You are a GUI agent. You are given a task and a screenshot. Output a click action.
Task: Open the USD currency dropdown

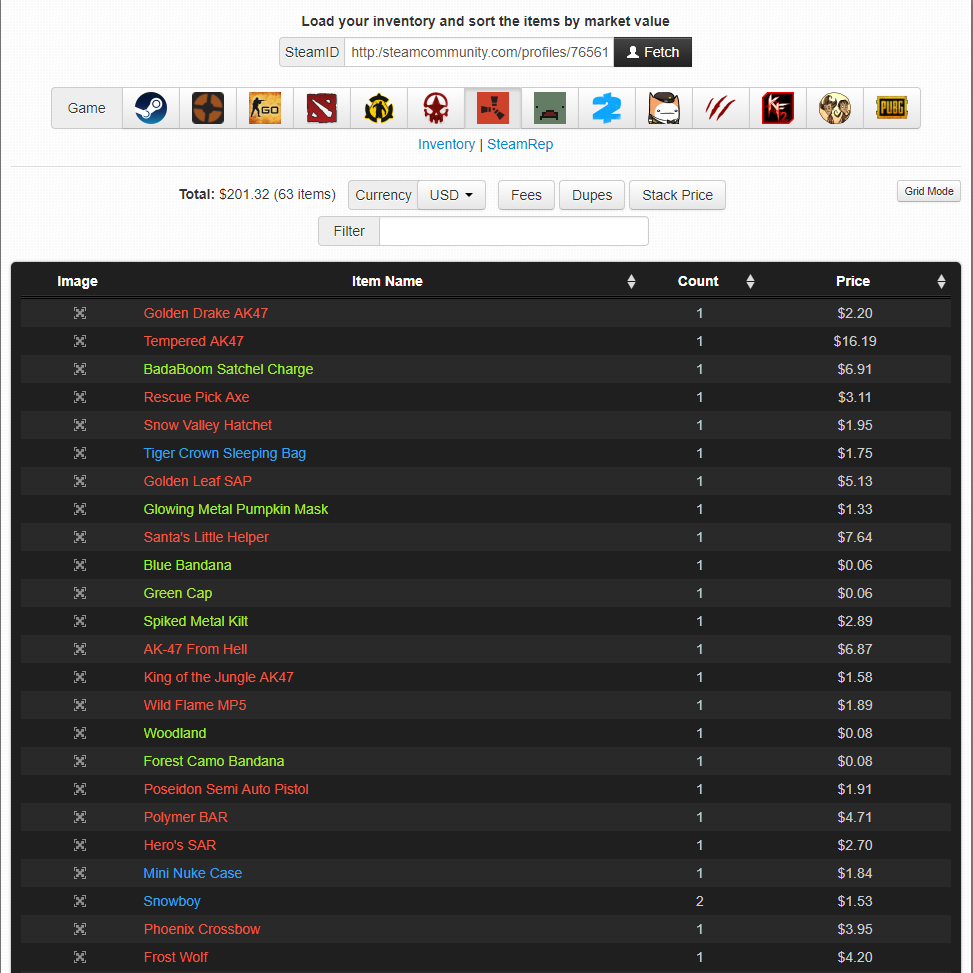coord(451,195)
